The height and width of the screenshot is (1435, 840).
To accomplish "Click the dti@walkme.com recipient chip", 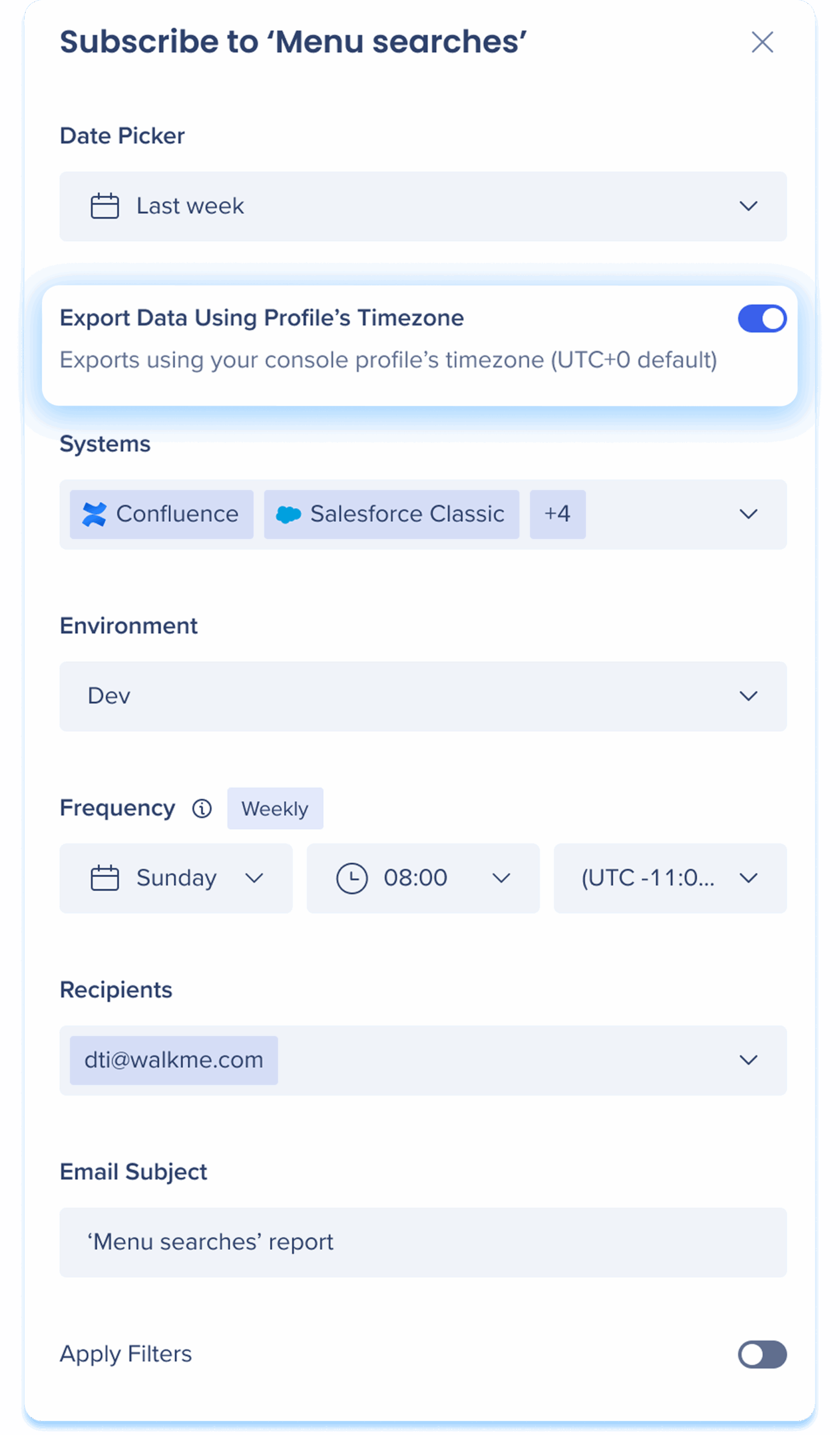I will tap(174, 1060).
